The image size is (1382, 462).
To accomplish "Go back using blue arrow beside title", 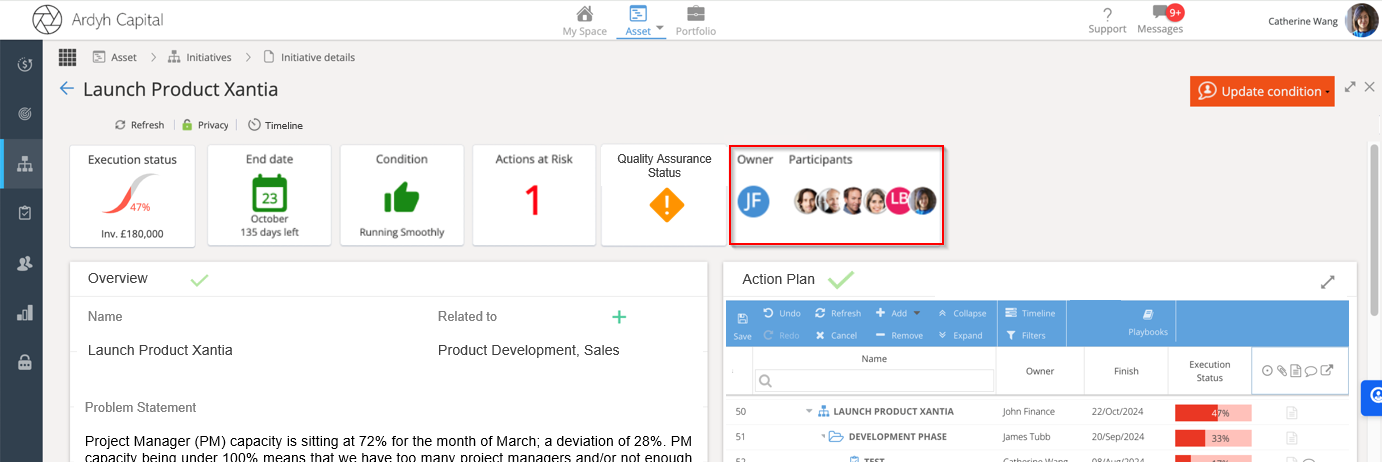I will pos(67,89).
